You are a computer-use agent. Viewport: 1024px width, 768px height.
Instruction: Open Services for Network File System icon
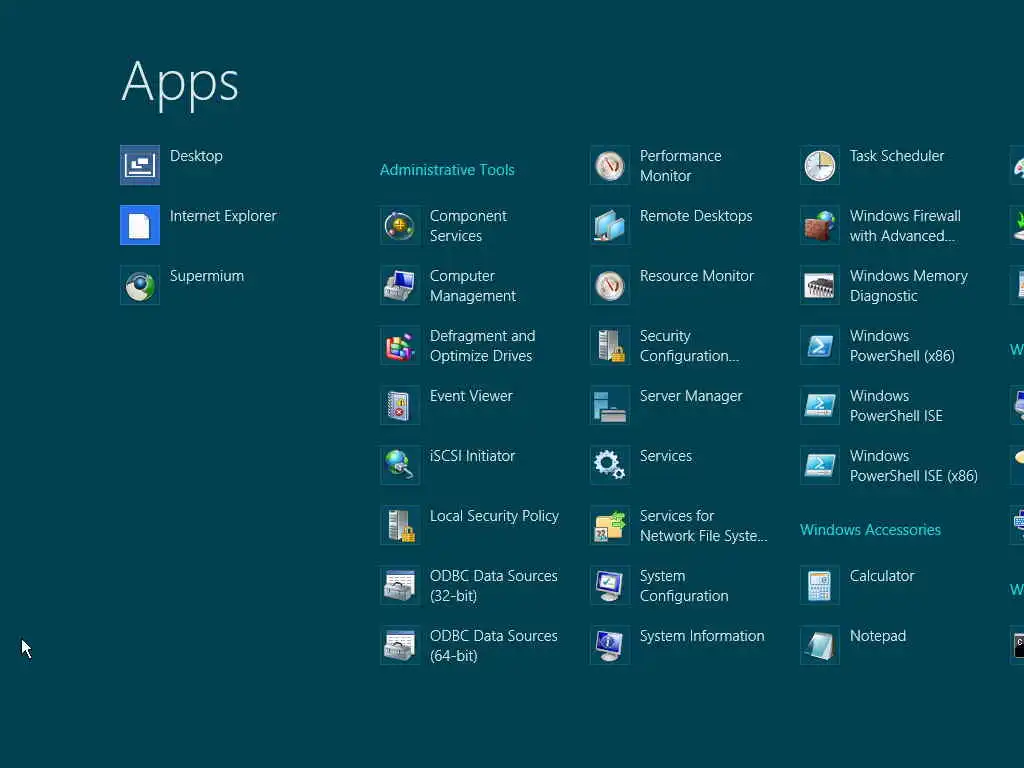point(610,526)
